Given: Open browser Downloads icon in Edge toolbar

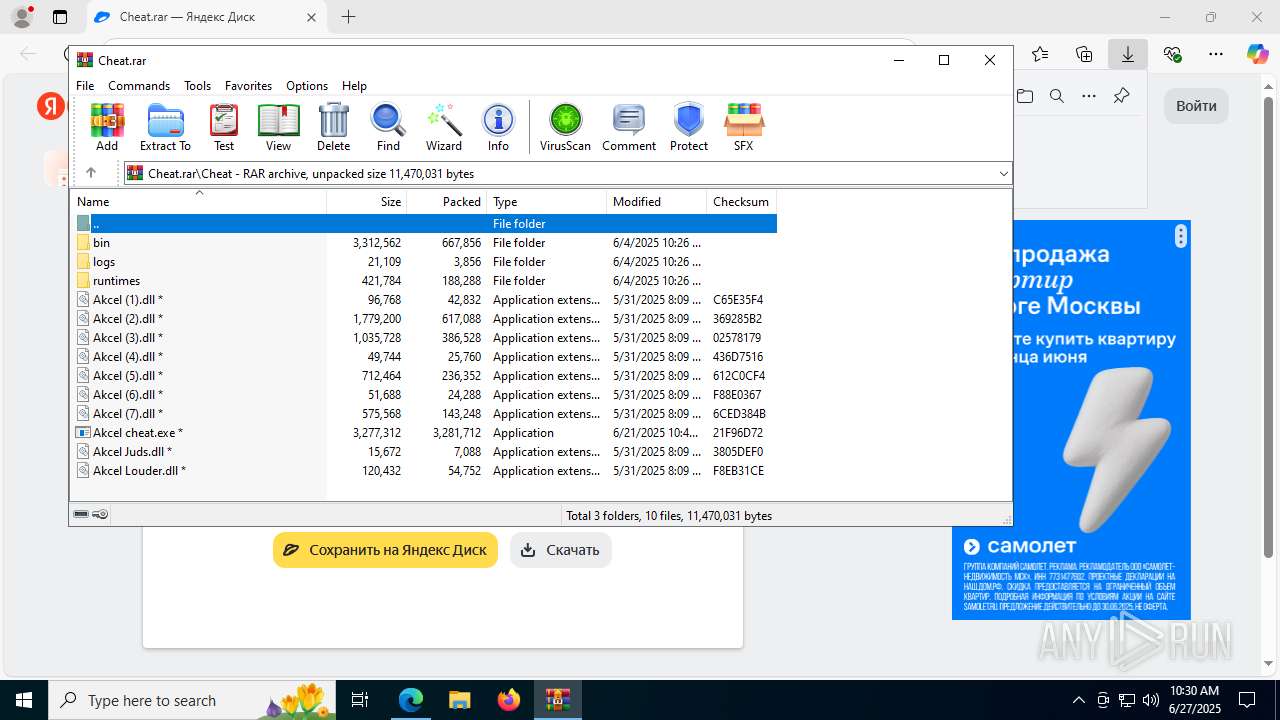Looking at the screenshot, I should pos(1128,54).
